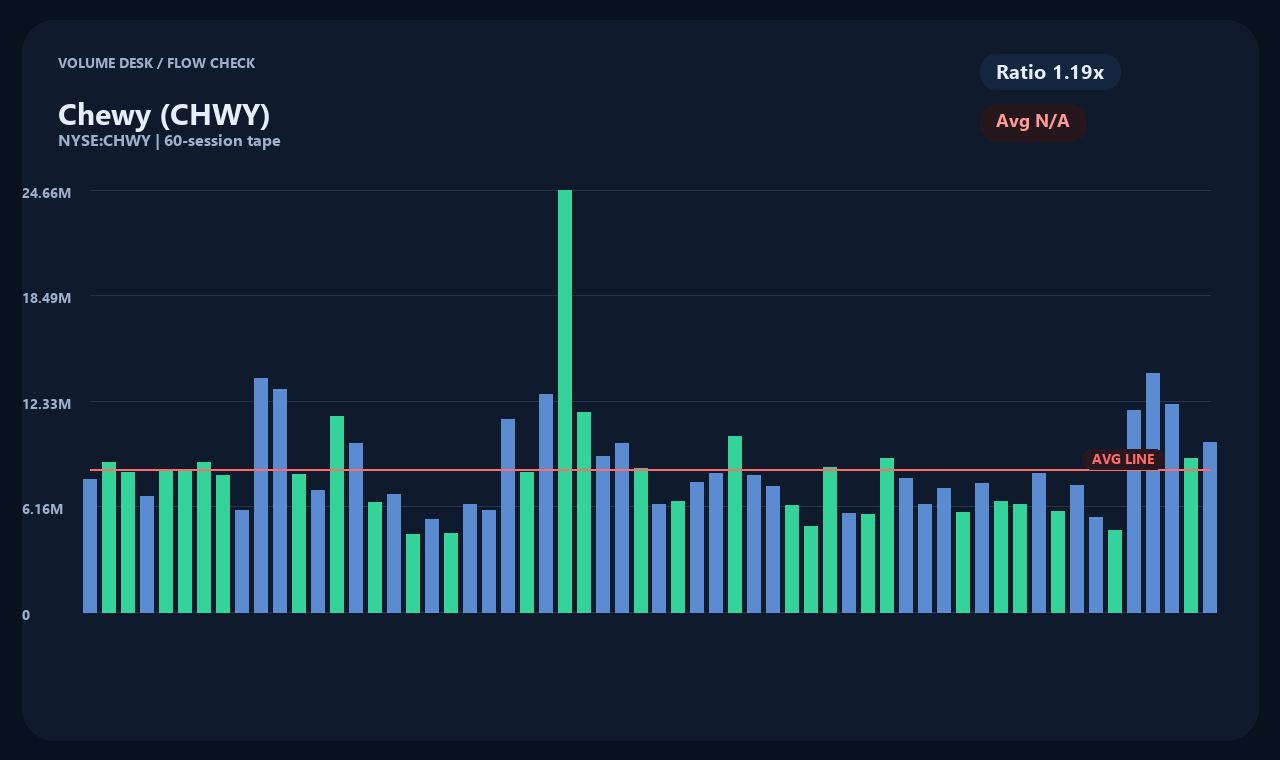
Task: Click the 18.49M axis label
Action: click(x=47, y=298)
